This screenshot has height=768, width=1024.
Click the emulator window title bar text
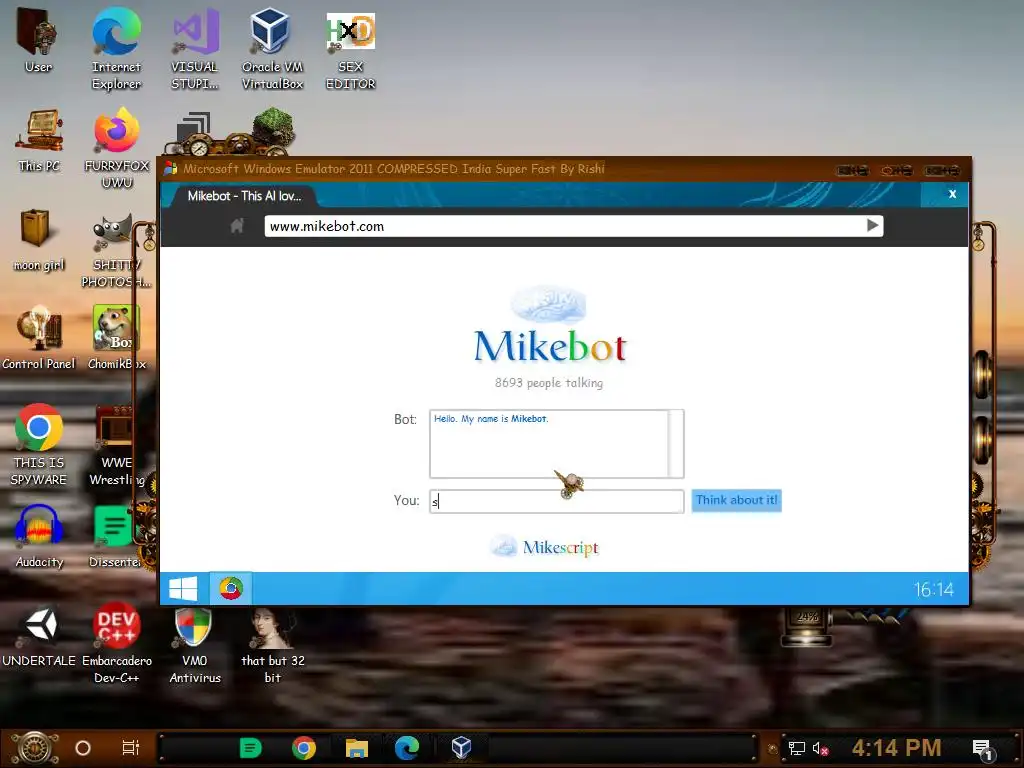(394, 168)
